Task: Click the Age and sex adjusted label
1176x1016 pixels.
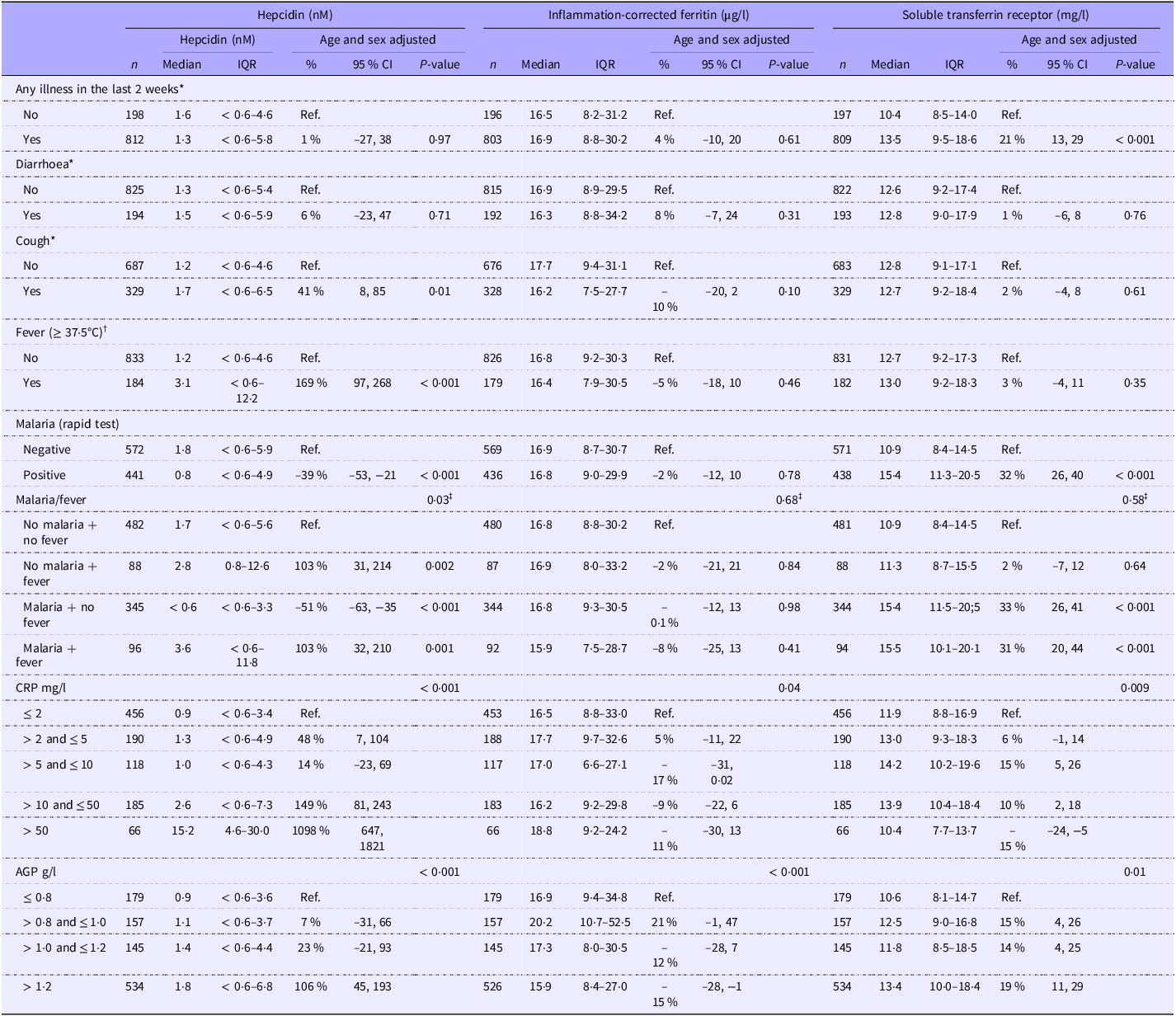Action: tap(379, 38)
